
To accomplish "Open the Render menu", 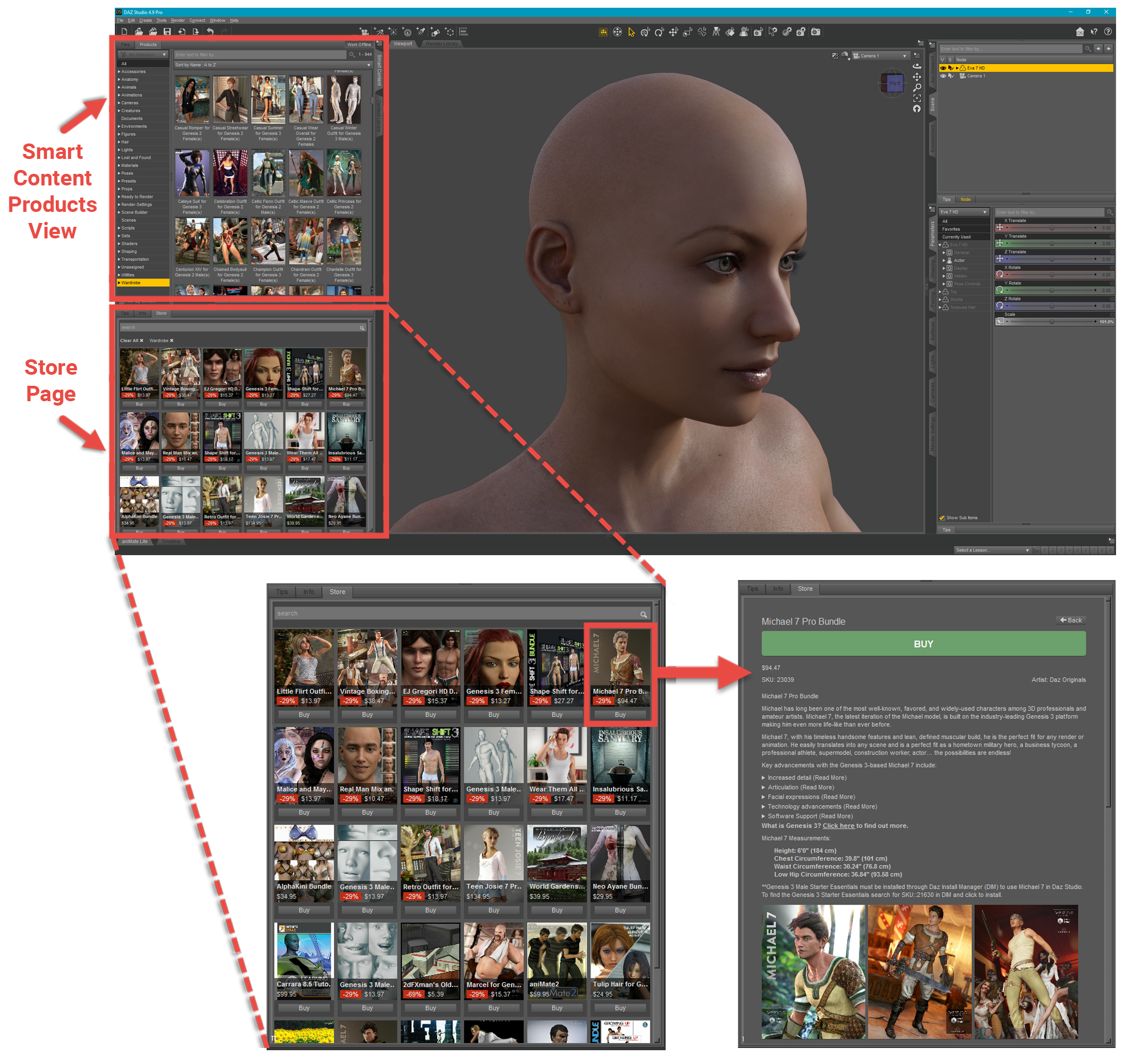I will pos(178,20).
